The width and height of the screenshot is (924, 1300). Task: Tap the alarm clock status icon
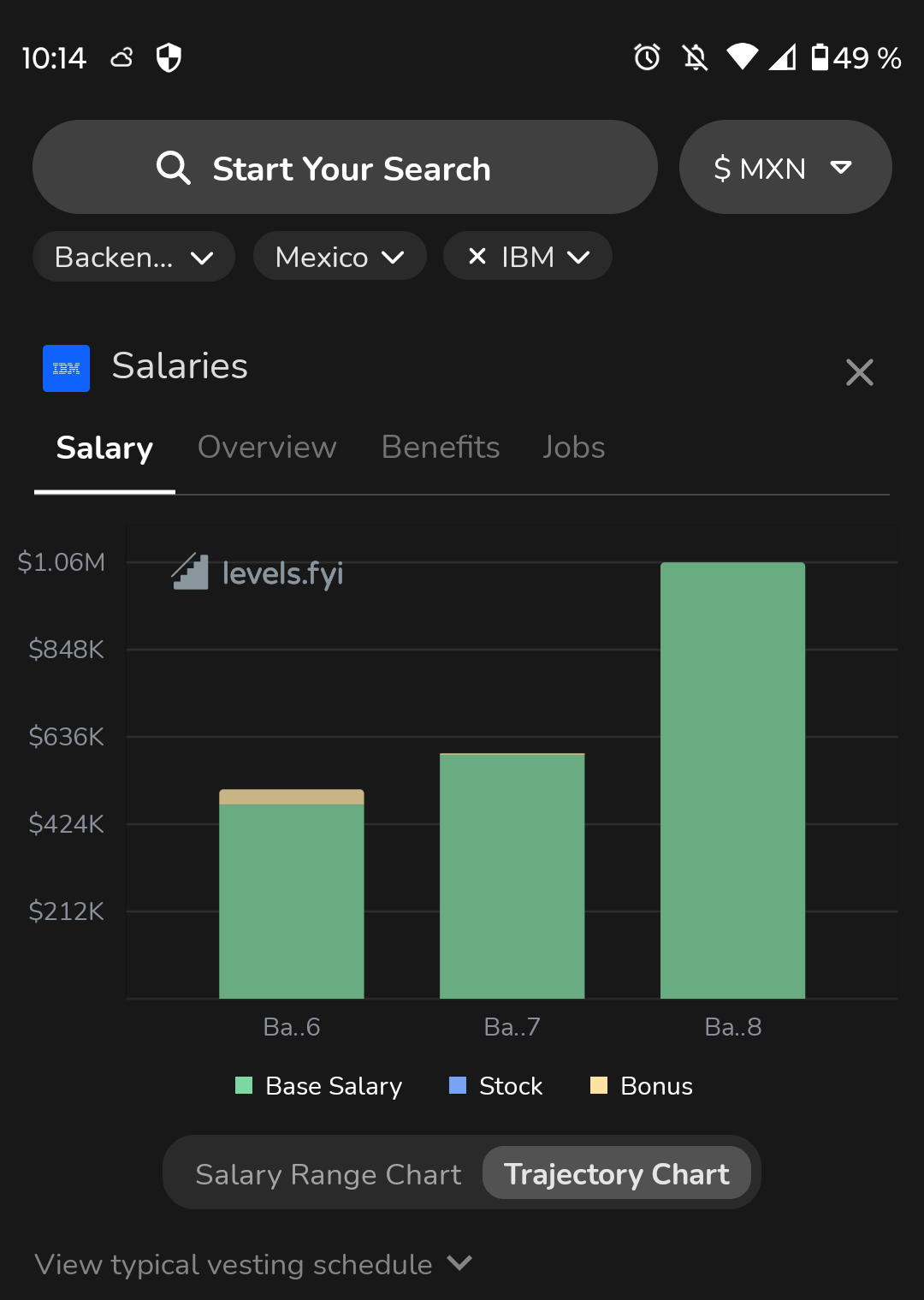pyautogui.click(x=647, y=57)
